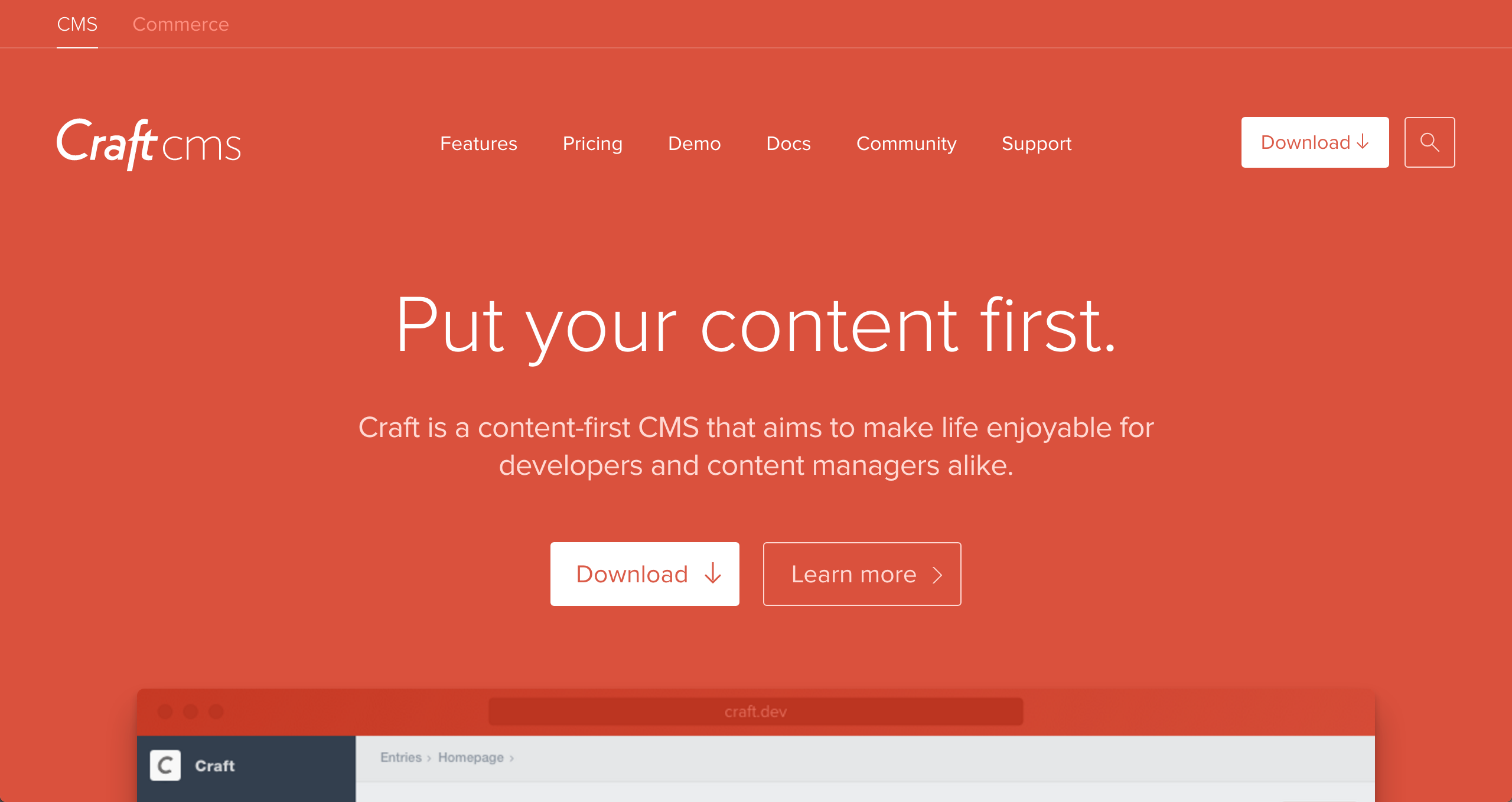Image resolution: width=1512 pixels, height=802 pixels.
Task: Click the Docs navigation link
Action: [789, 143]
